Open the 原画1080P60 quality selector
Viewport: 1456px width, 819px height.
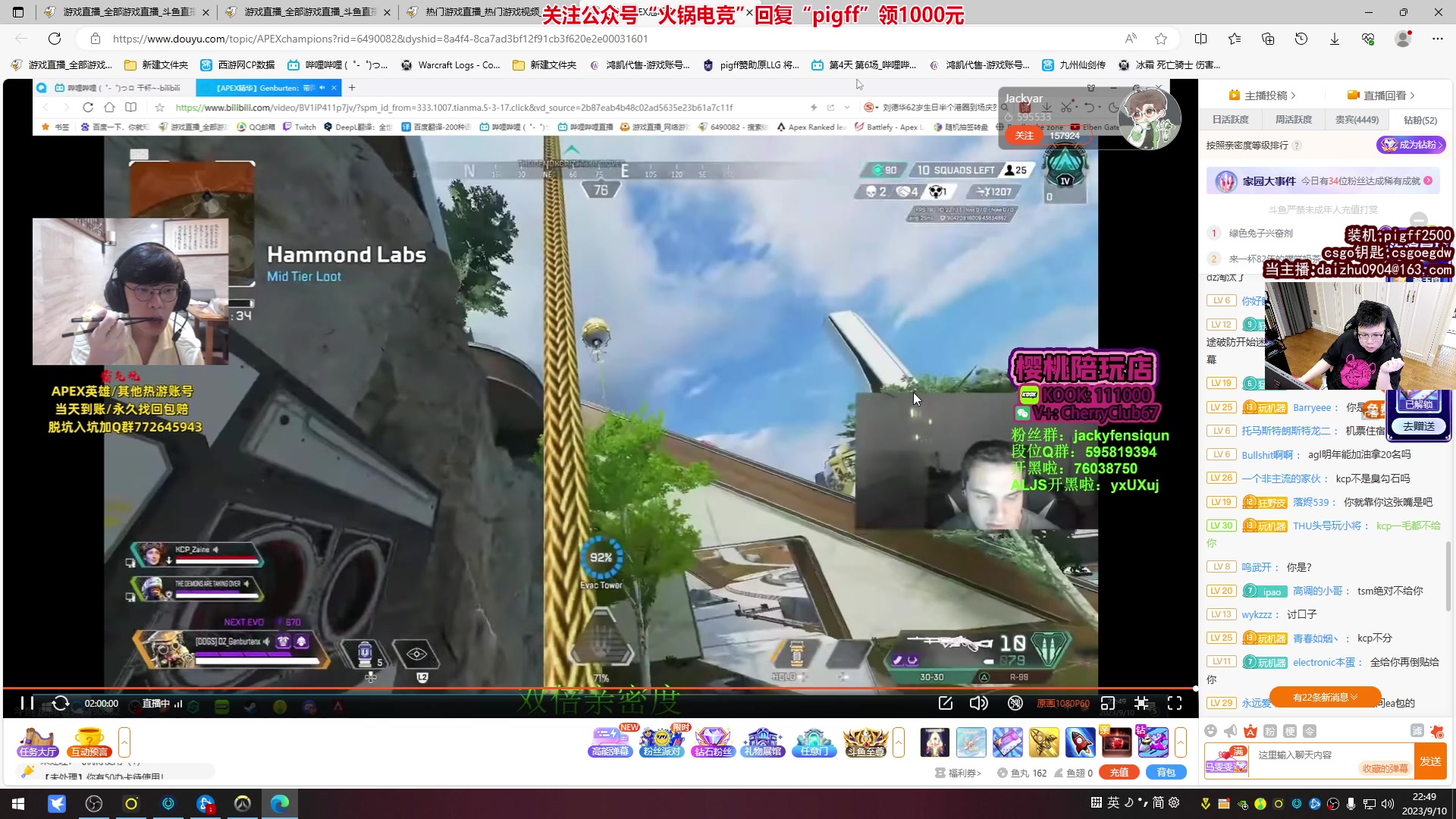pos(1062,704)
